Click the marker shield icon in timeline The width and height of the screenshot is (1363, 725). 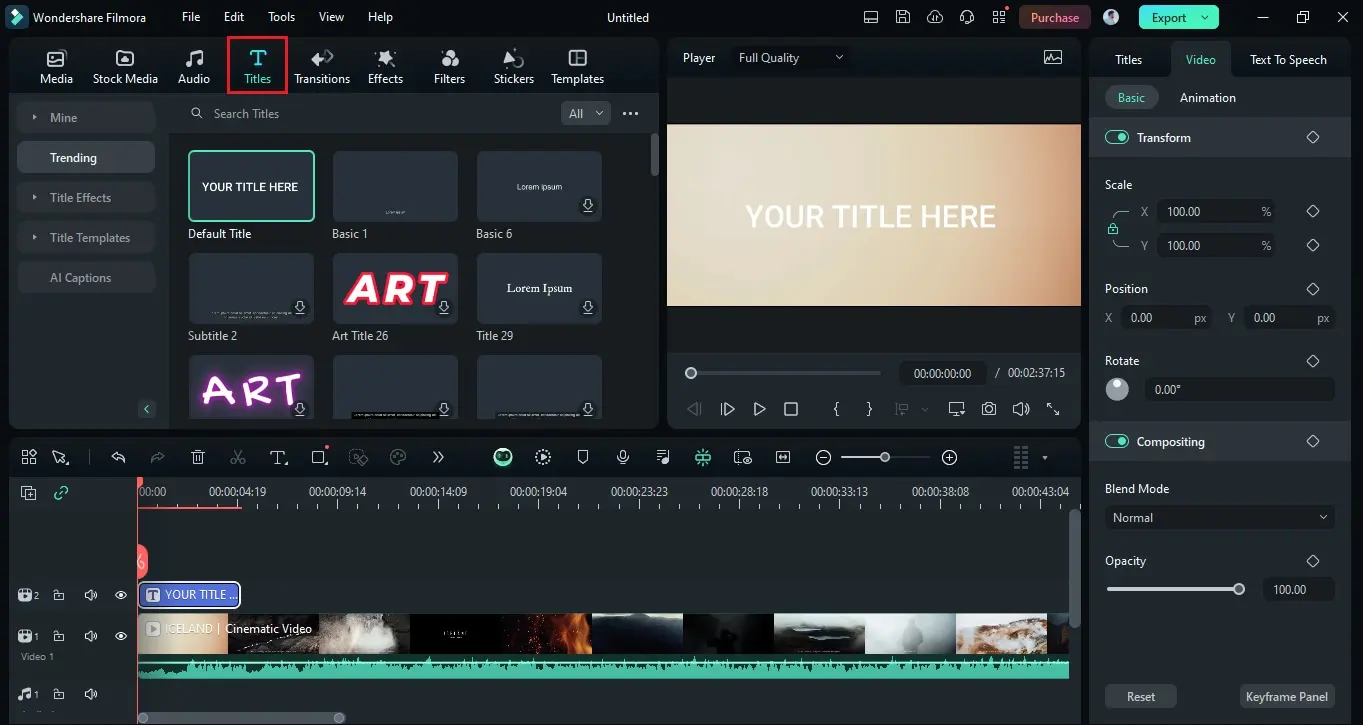pos(583,457)
